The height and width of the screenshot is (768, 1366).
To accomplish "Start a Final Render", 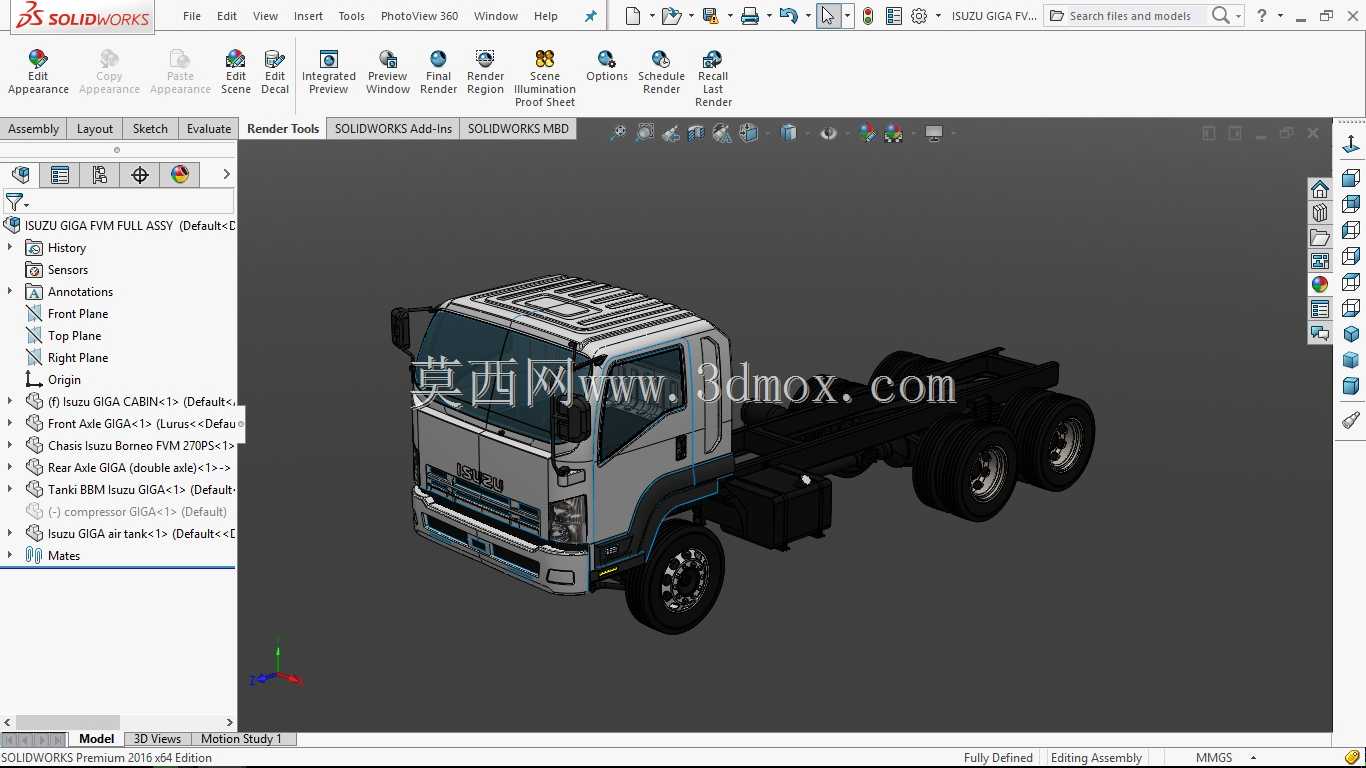I will [x=438, y=72].
